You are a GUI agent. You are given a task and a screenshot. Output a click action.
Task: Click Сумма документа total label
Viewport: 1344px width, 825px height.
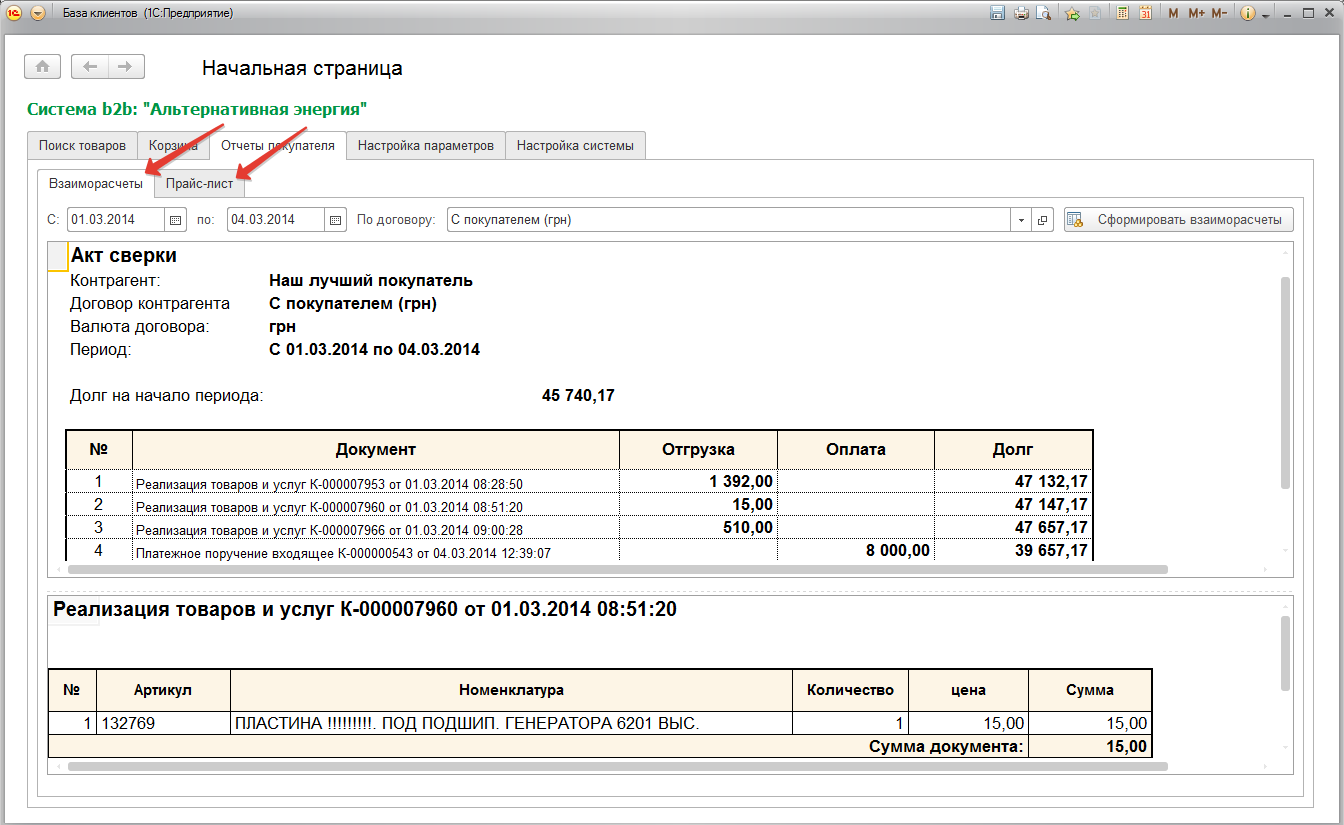946,747
